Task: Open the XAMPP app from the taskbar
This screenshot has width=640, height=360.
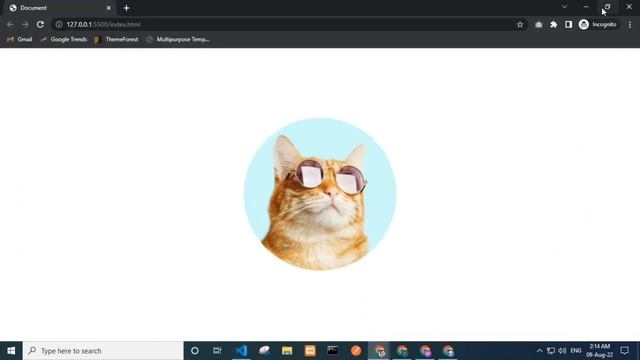Action: click(x=310, y=351)
